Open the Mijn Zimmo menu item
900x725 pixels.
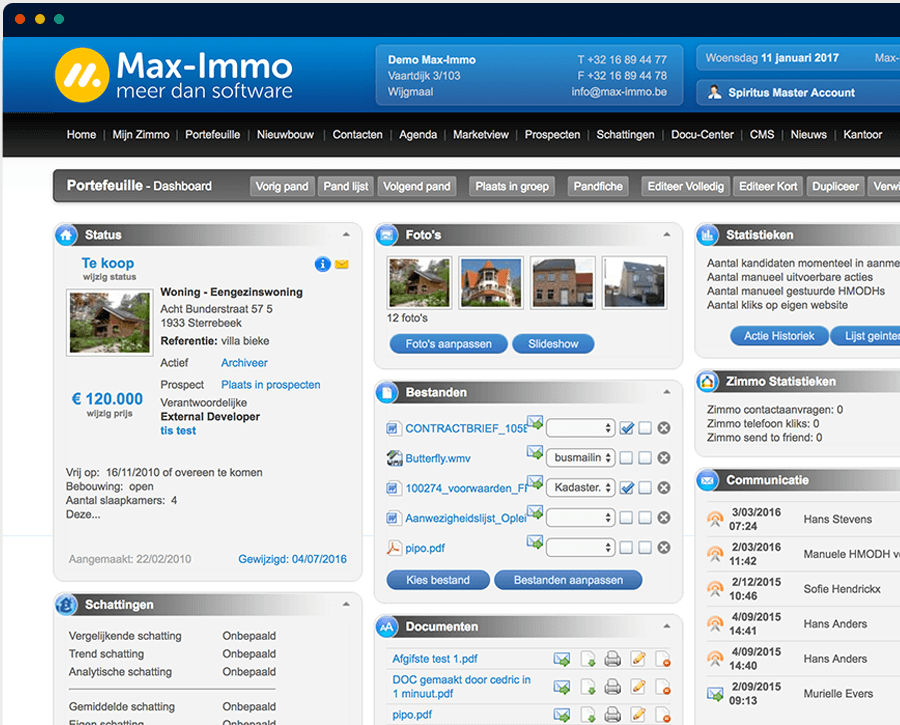pyautogui.click(x=141, y=134)
